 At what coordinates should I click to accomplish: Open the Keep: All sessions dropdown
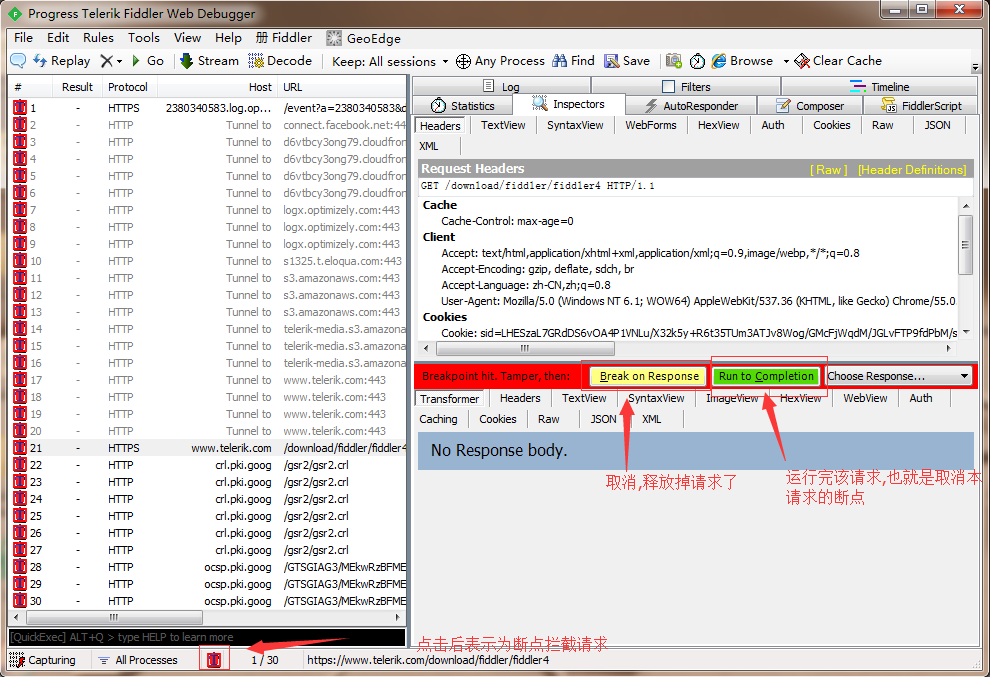tap(390, 61)
